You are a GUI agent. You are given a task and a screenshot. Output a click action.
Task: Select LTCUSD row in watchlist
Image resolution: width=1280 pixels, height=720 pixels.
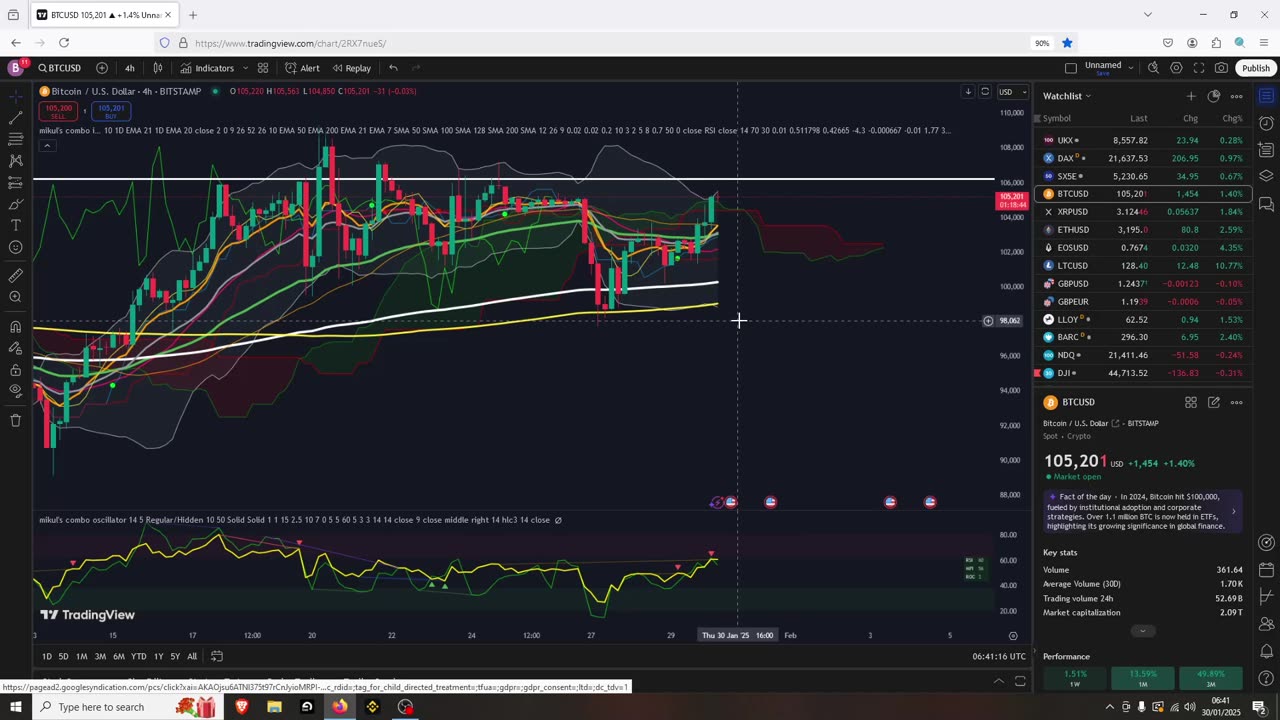pyautogui.click(x=1143, y=266)
